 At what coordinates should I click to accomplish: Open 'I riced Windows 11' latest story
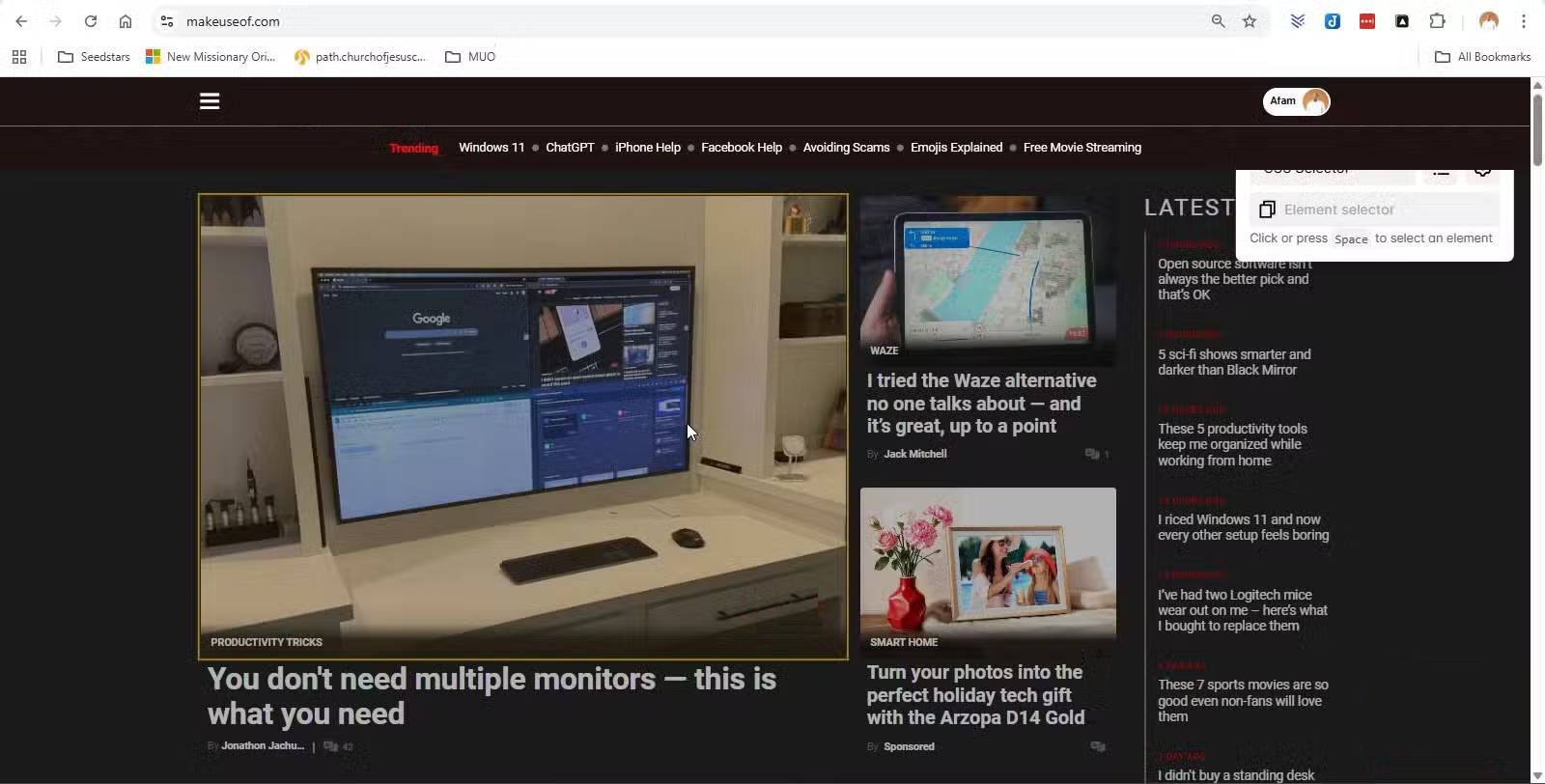click(x=1244, y=527)
